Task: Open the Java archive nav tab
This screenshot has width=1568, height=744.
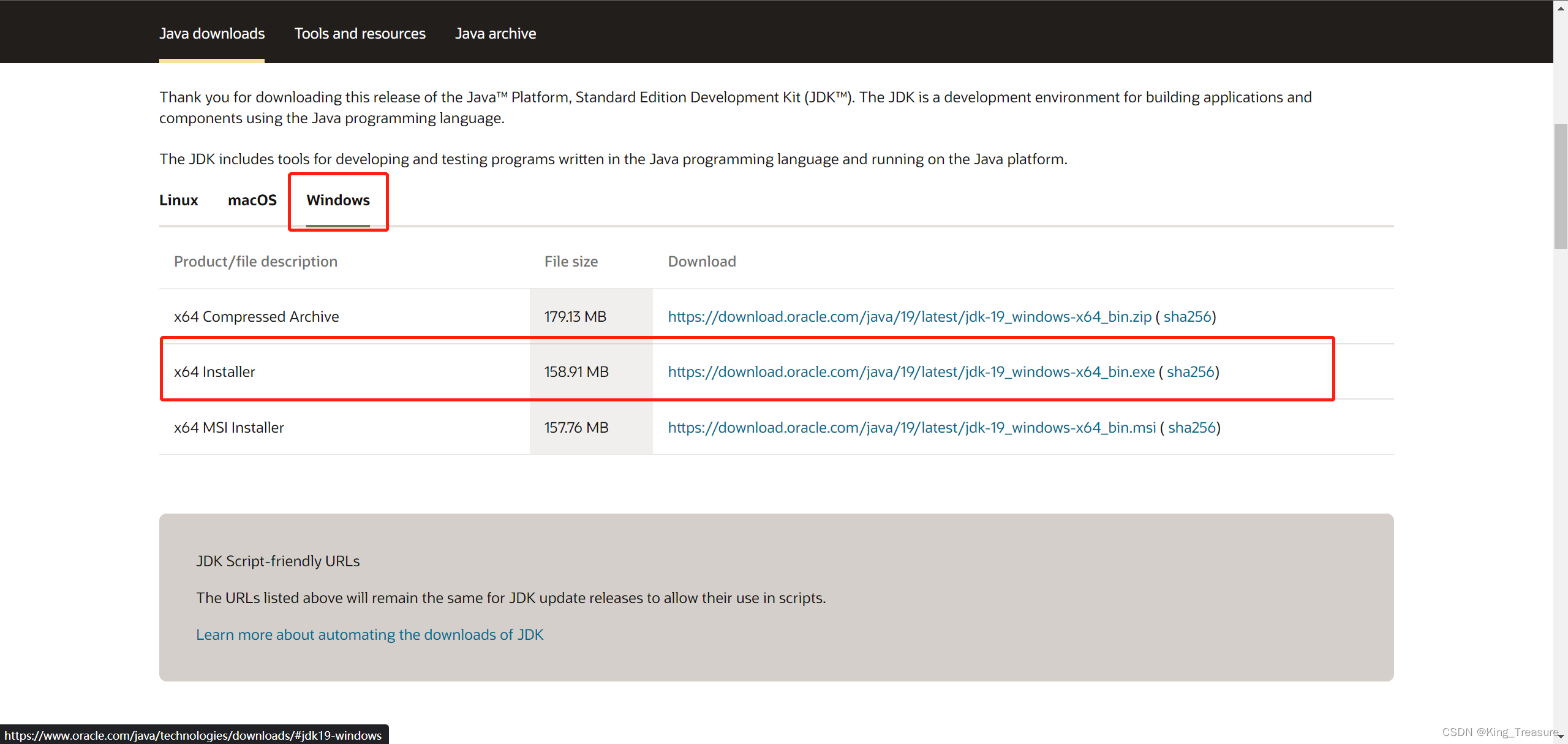Action: 496,34
